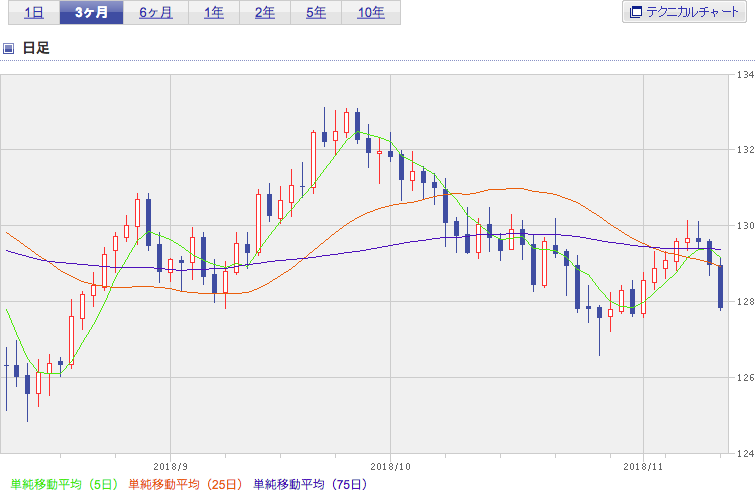
Task: Click the 2018/11 date axis label
Action: tap(643, 467)
